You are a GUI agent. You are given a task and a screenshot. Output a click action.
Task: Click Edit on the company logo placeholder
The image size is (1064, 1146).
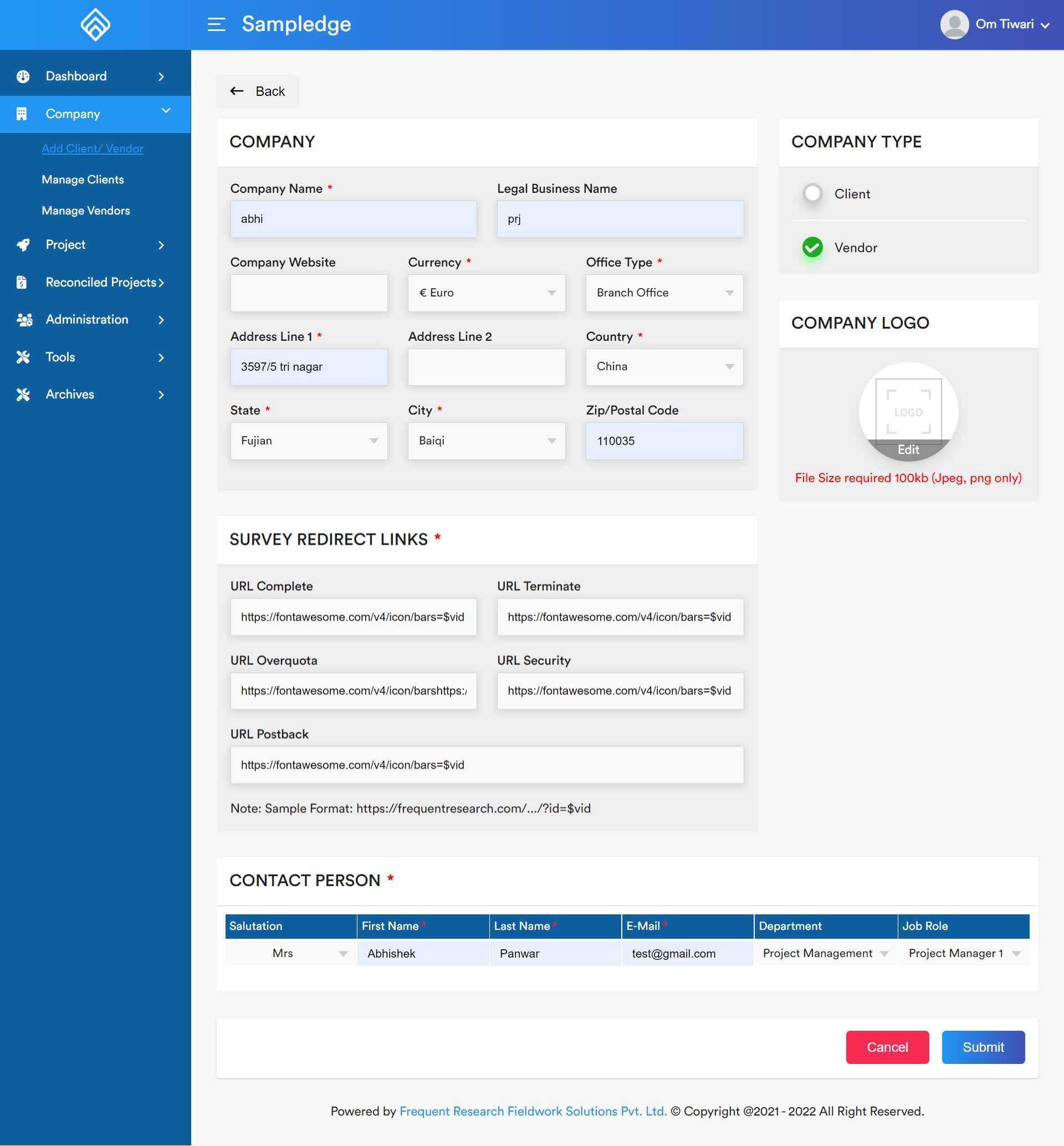908,449
